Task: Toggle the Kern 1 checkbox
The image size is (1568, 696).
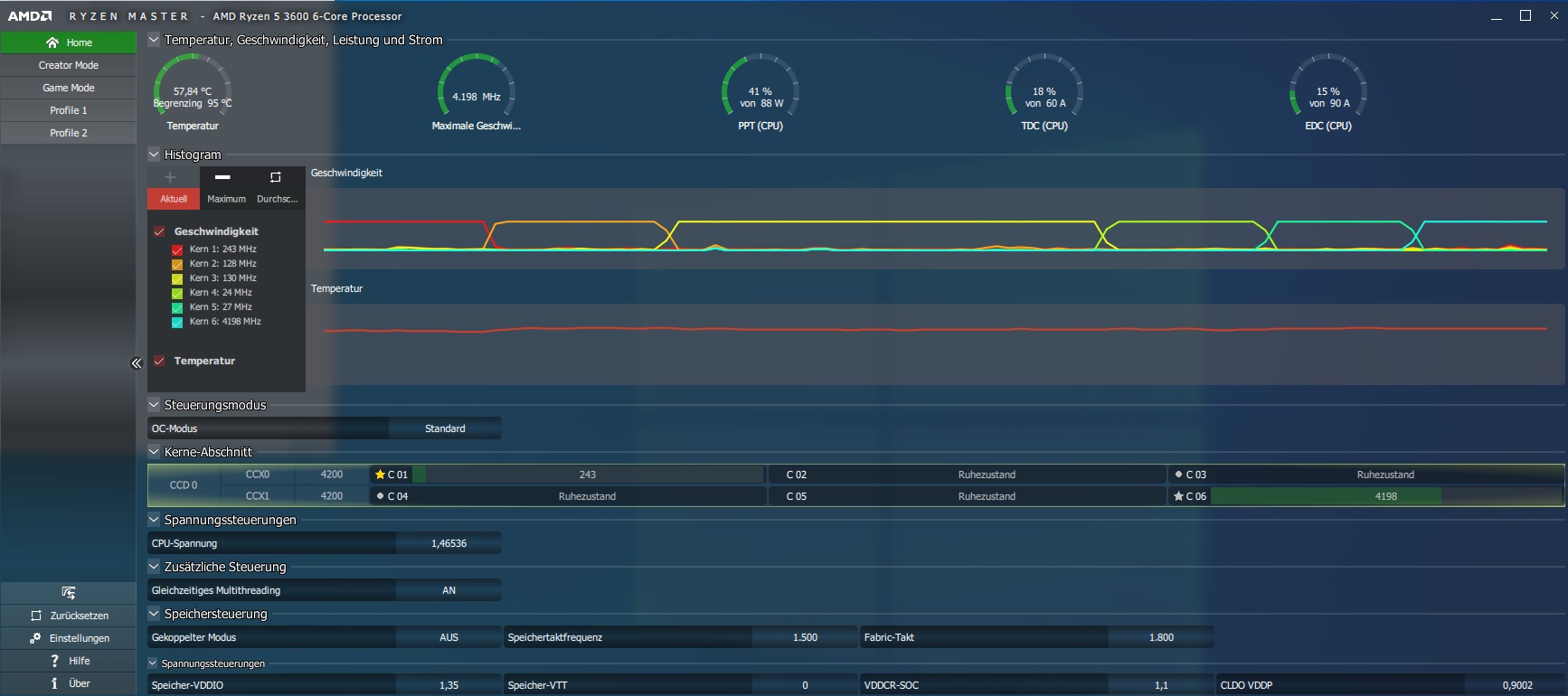Action: click(177, 249)
